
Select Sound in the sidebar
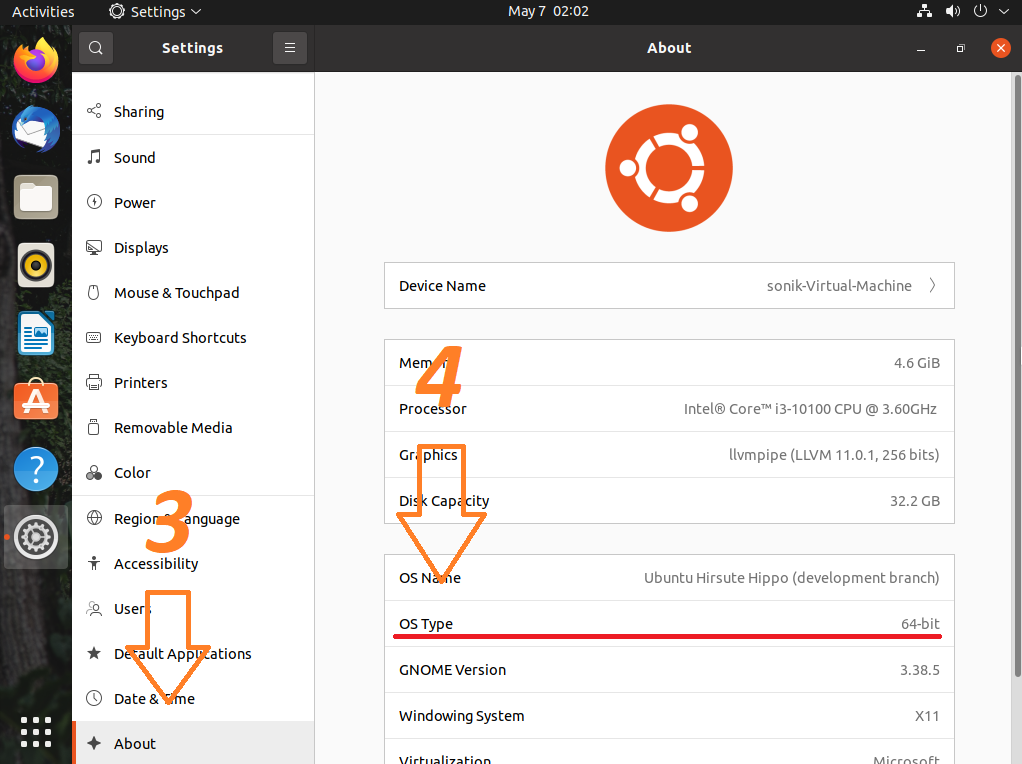coord(134,158)
